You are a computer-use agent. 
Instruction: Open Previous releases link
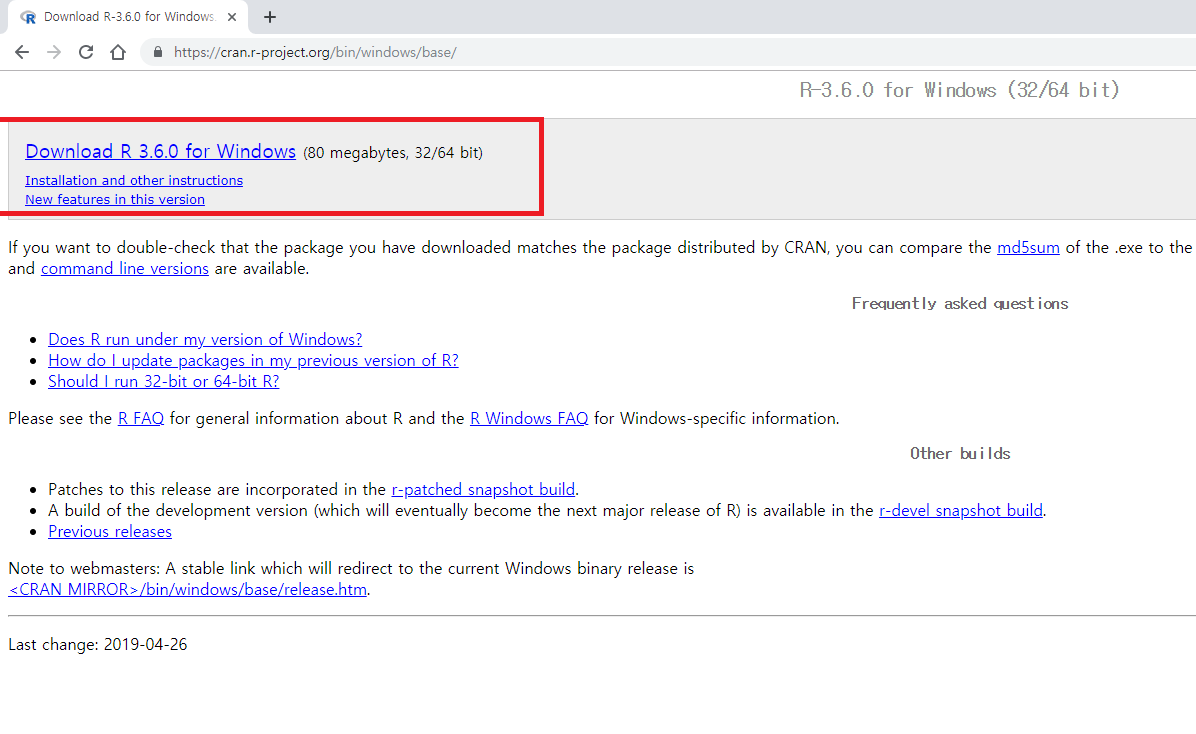coord(110,532)
